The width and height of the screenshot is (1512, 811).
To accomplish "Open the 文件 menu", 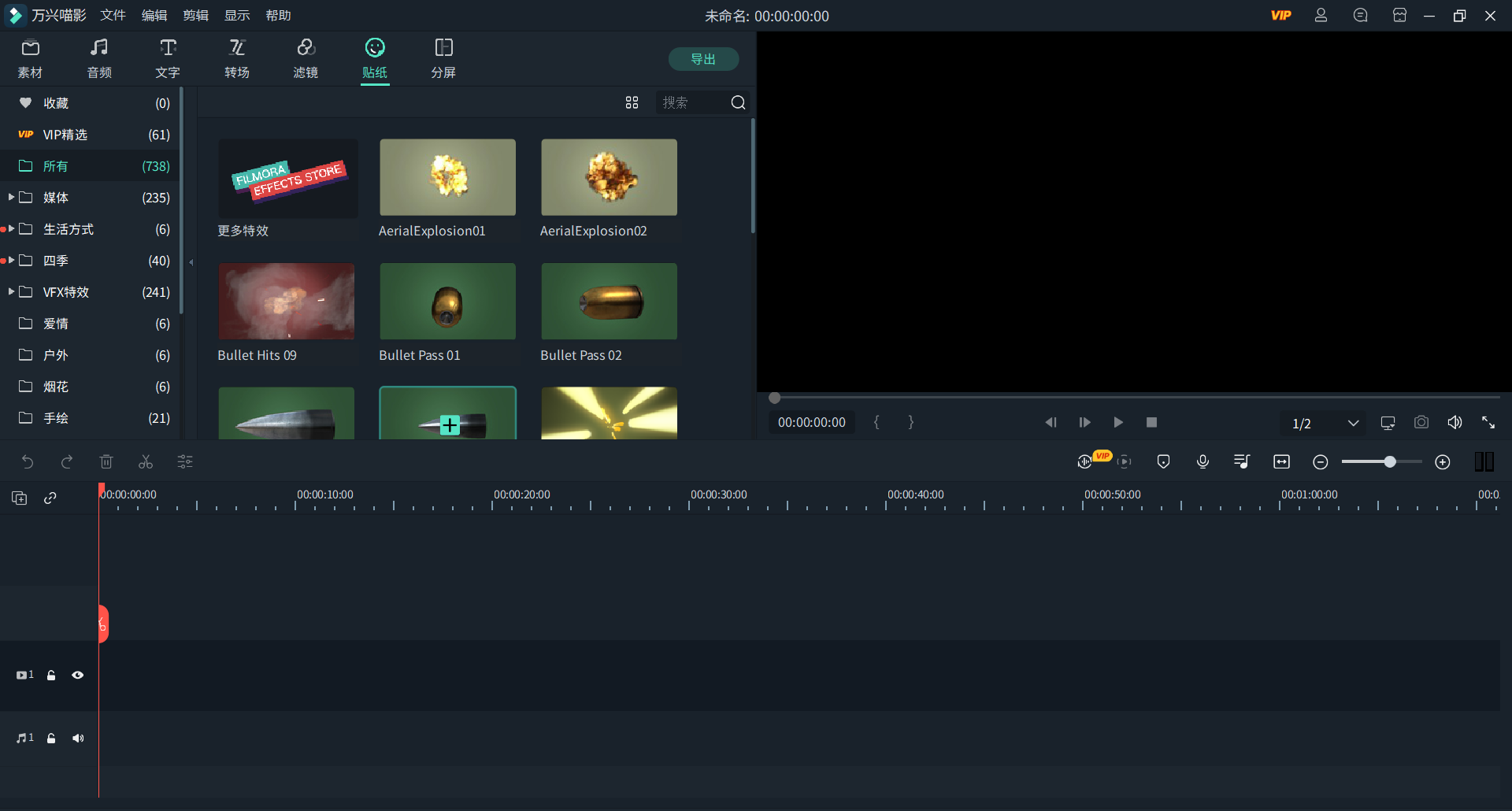I will 113,16.
